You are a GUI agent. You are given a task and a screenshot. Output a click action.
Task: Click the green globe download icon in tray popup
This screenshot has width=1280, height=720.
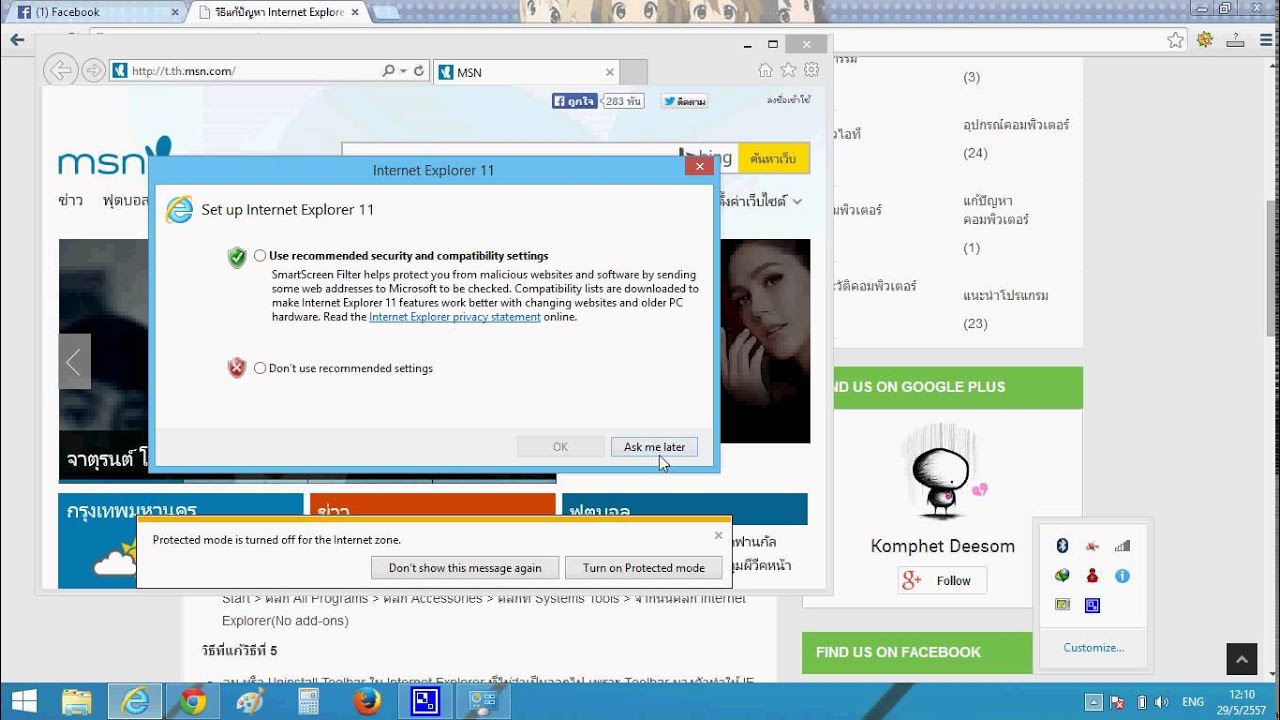(1063, 576)
